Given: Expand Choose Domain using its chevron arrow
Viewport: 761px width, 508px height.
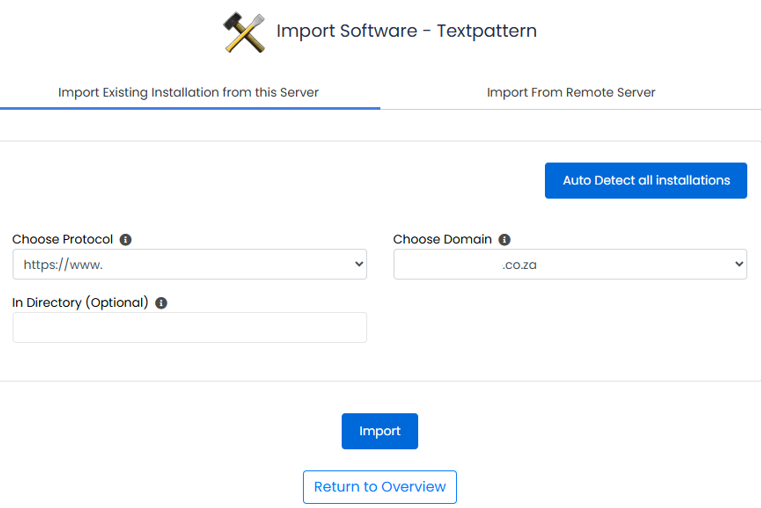Looking at the screenshot, I should [x=739, y=265].
